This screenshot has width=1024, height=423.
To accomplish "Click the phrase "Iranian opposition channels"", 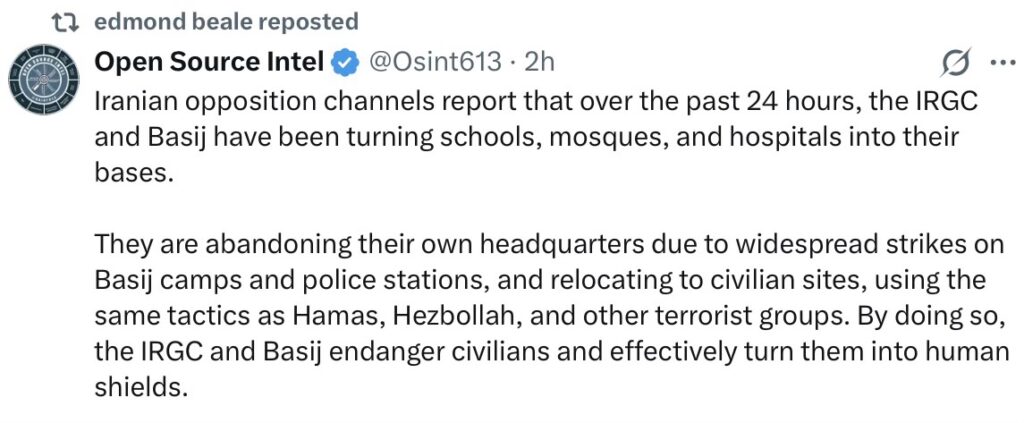I will pyautogui.click(x=225, y=101).
